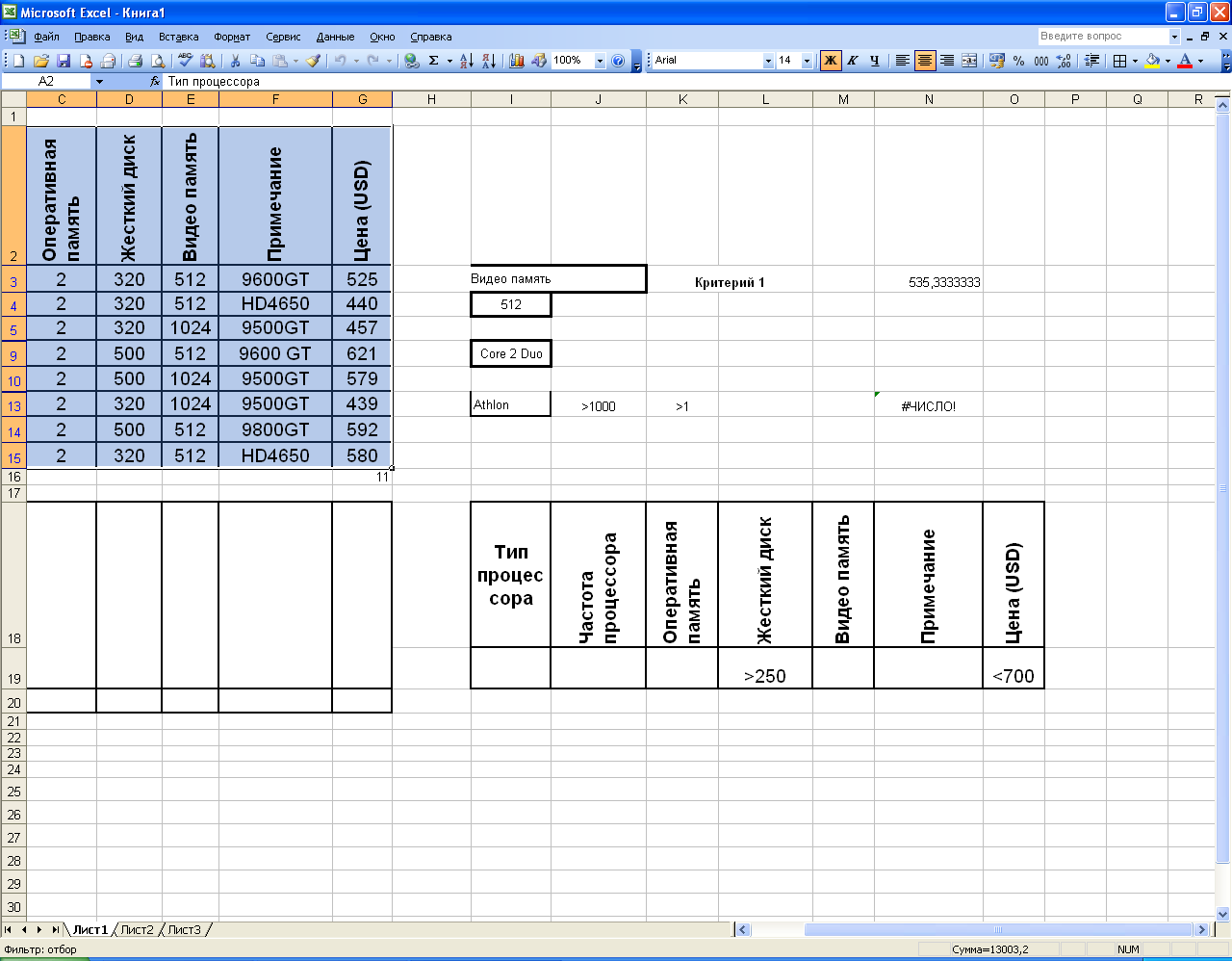
Task: Open the Правка menu
Action: point(92,37)
